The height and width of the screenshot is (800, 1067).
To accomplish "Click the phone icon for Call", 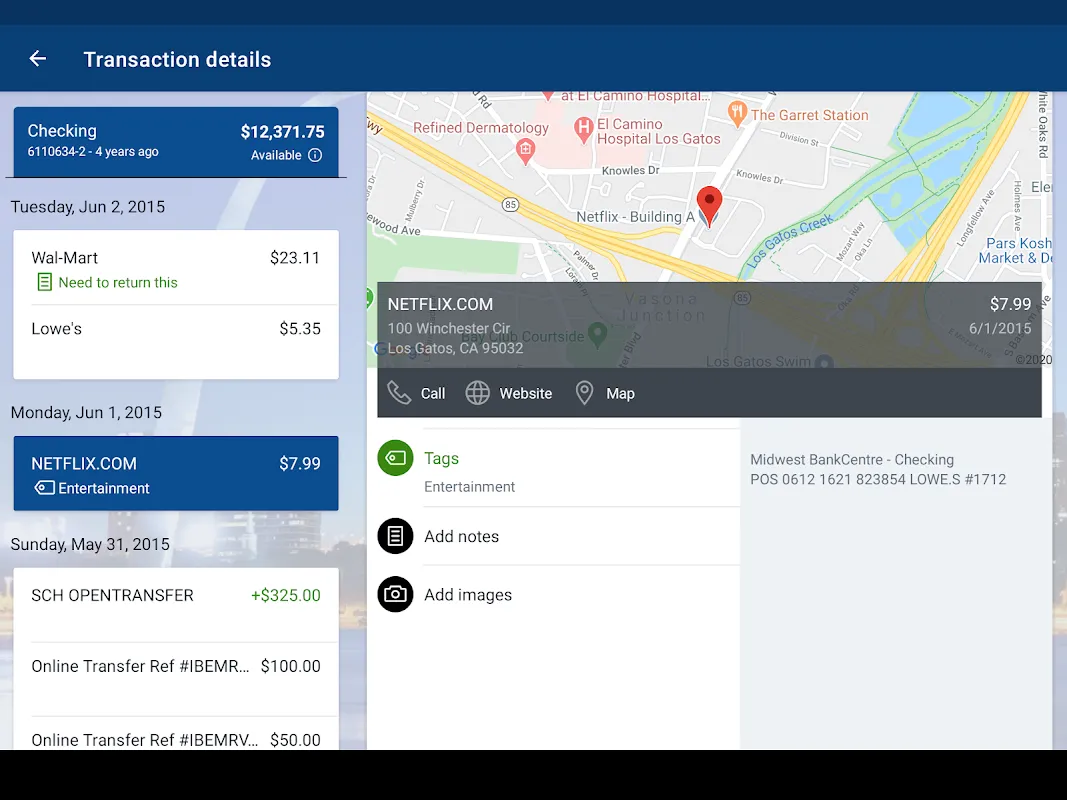I will click(x=399, y=393).
